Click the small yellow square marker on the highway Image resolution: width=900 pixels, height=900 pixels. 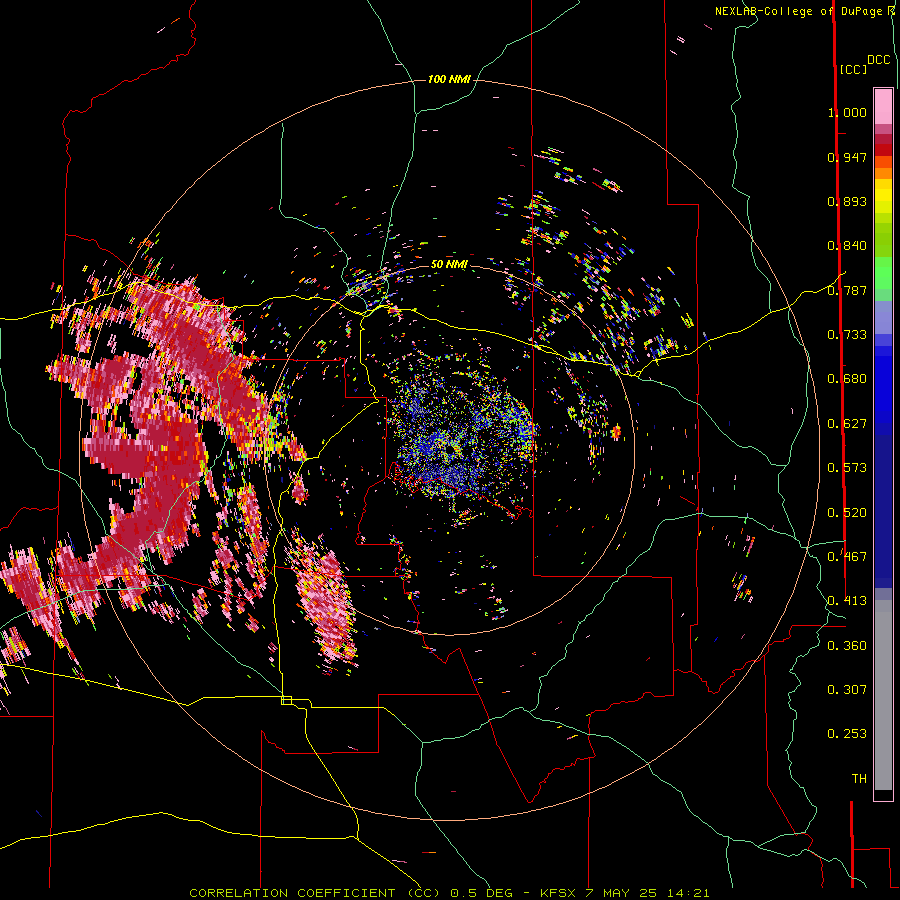click(286, 700)
